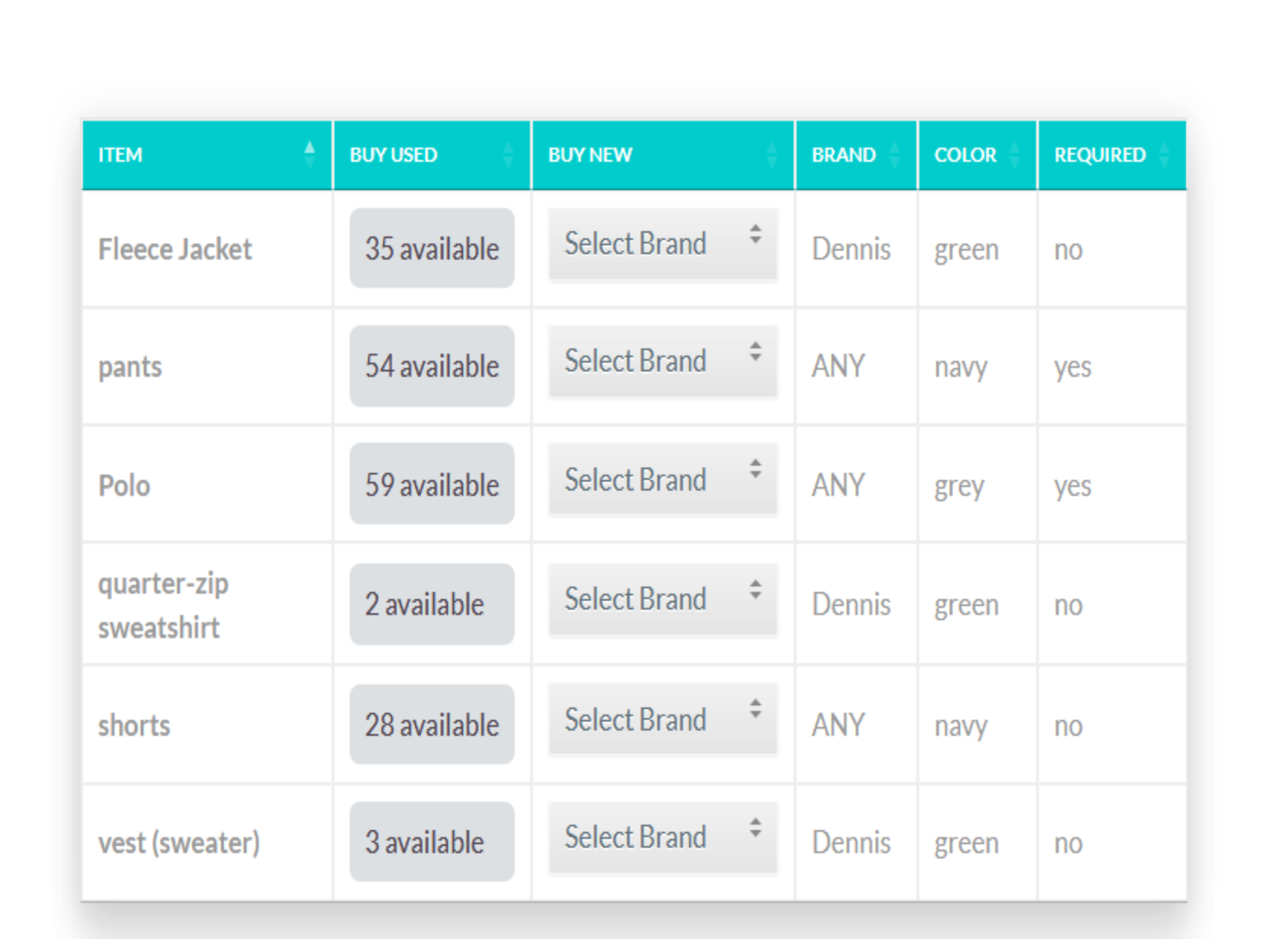Viewport: 1270px width, 952px height.
Task: Click green color in vest (sweater) row
Action: (x=966, y=845)
